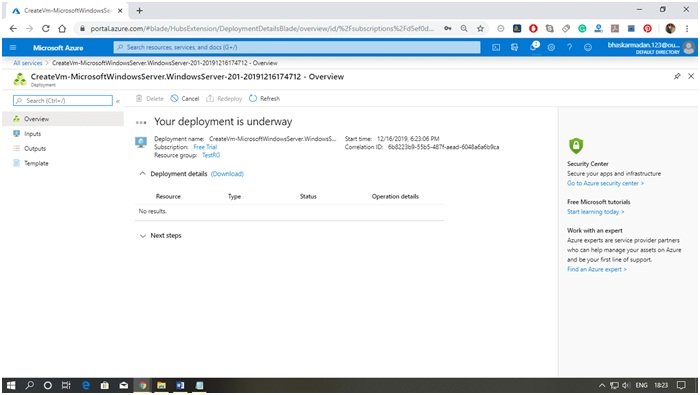
Task: Reload the browser page
Action: [46, 29]
